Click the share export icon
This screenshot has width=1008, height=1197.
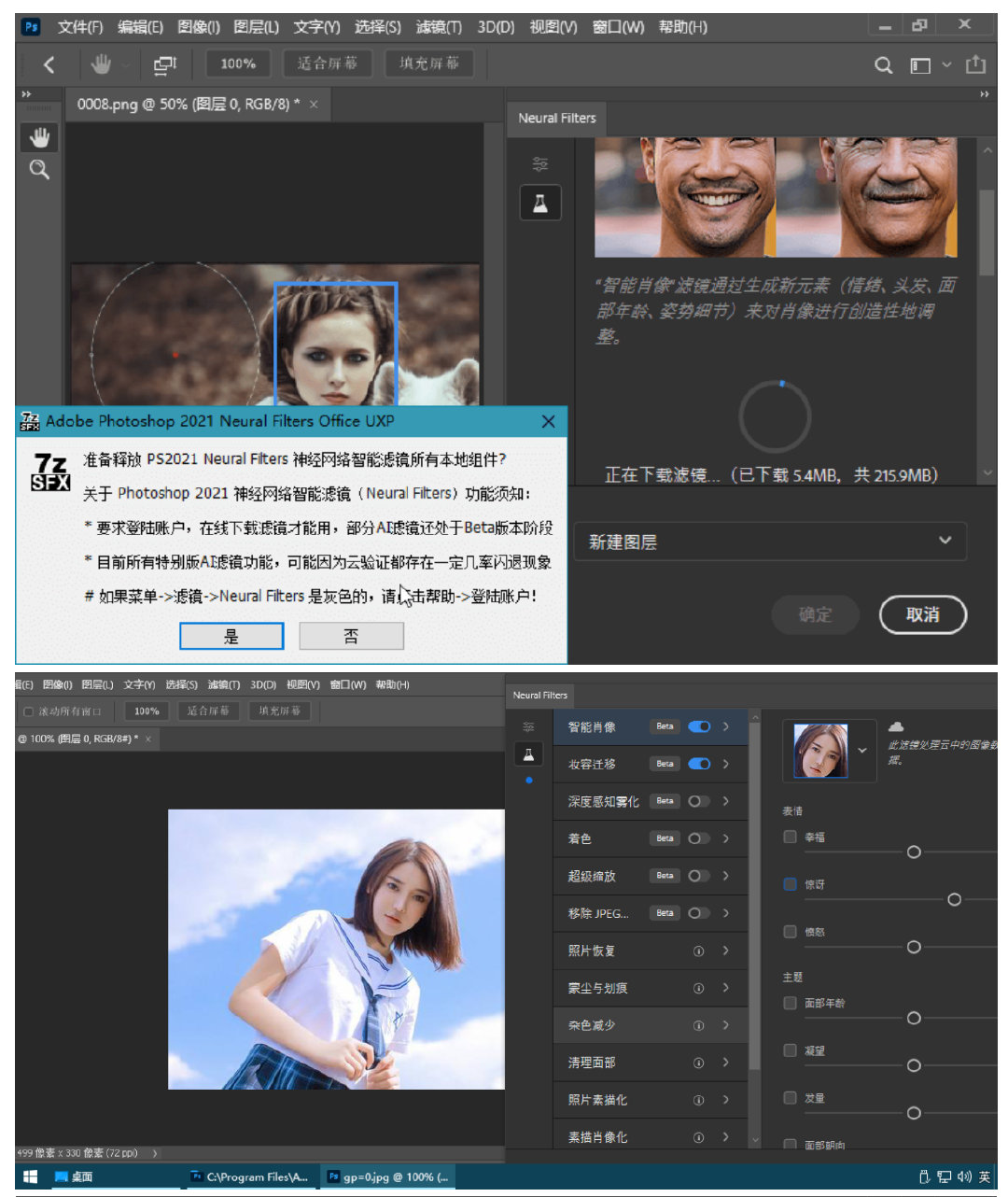click(x=975, y=64)
